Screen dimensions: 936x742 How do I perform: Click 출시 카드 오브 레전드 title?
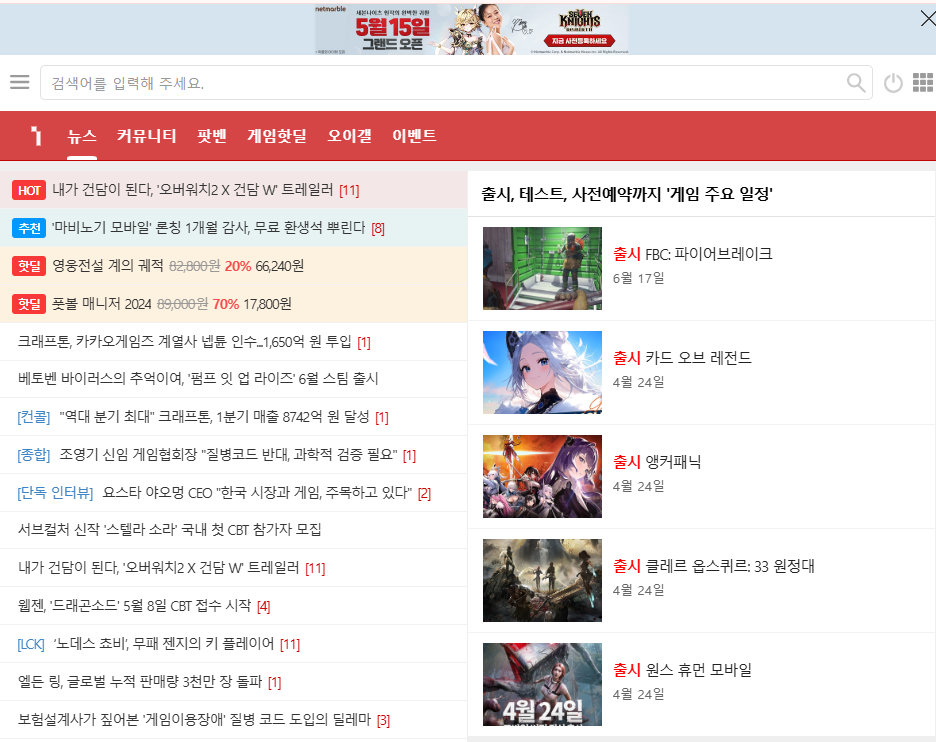pos(682,358)
